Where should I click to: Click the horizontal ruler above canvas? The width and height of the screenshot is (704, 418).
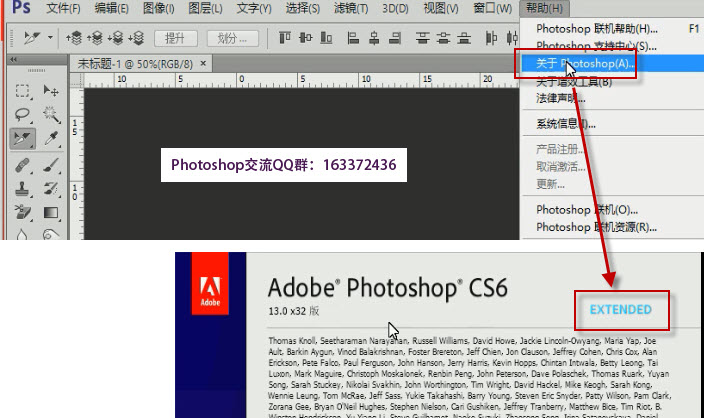[x=302, y=80]
